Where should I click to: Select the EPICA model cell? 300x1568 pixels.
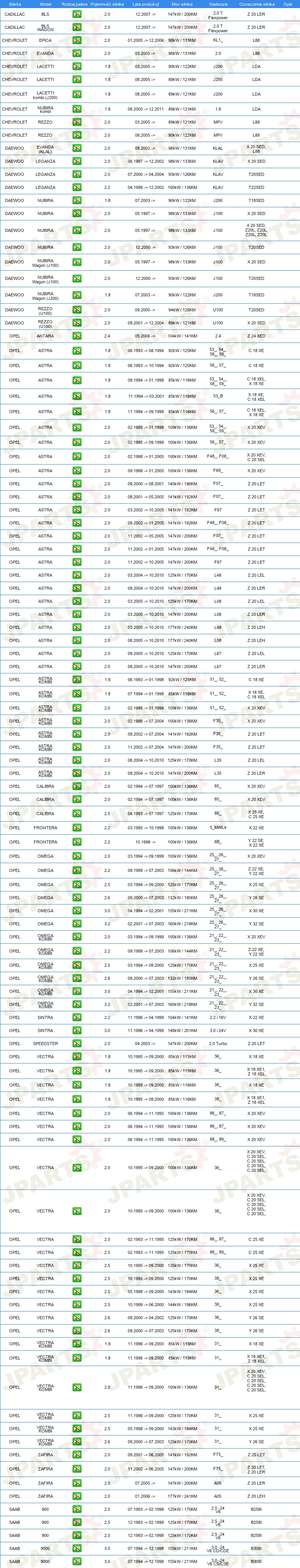[x=45, y=40]
